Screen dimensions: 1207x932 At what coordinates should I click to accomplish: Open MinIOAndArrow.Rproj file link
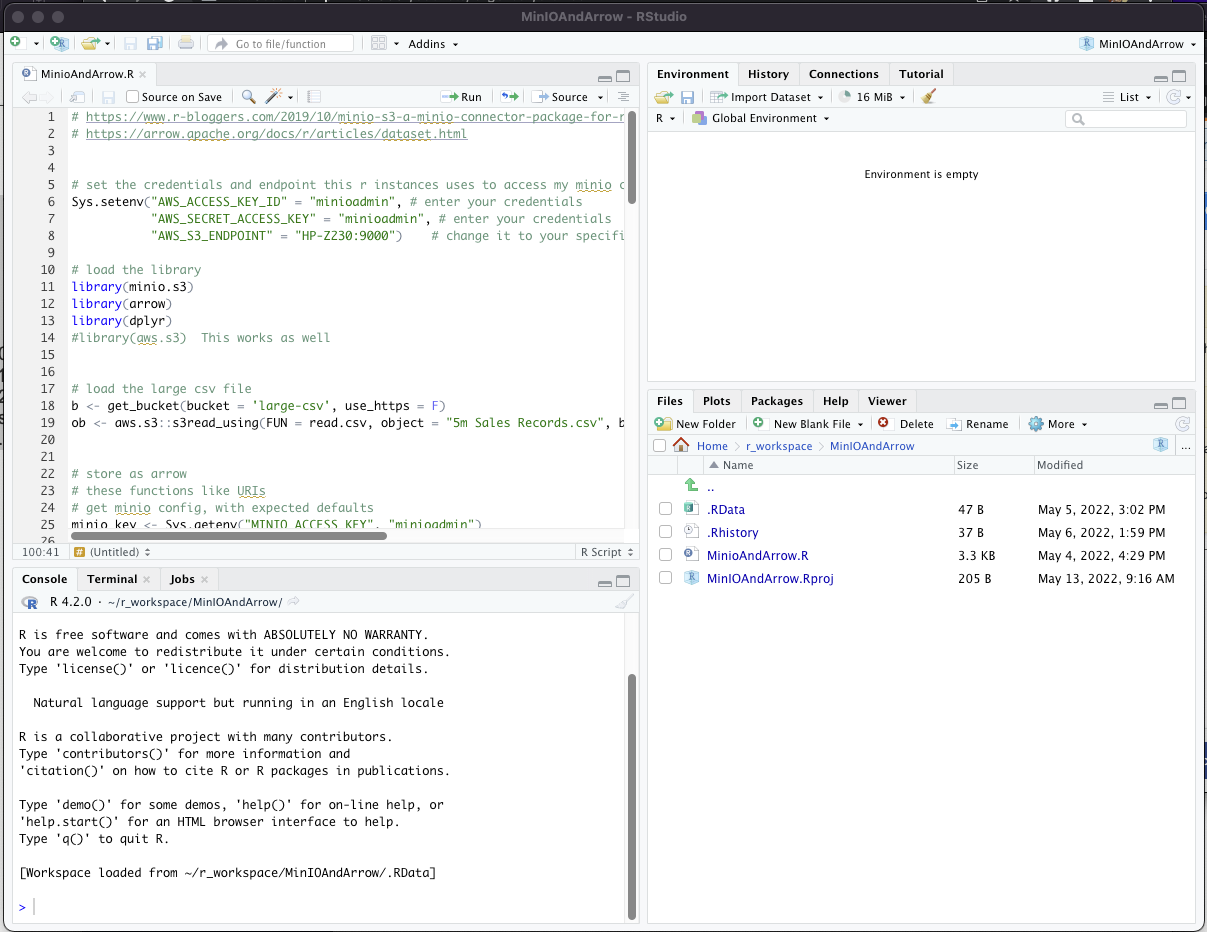pyautogui.click(x=769, y=578)
